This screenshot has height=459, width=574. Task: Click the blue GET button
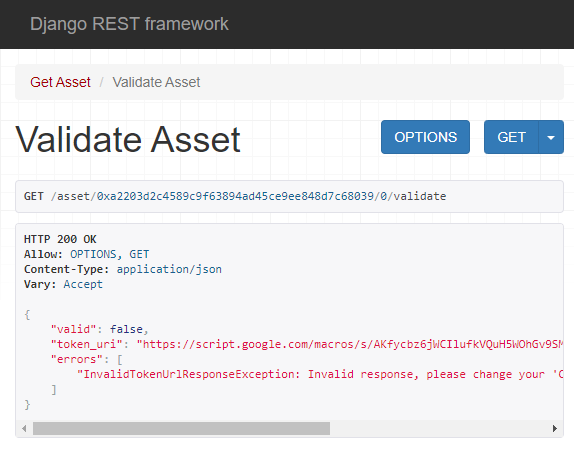(x=511, y=137)
